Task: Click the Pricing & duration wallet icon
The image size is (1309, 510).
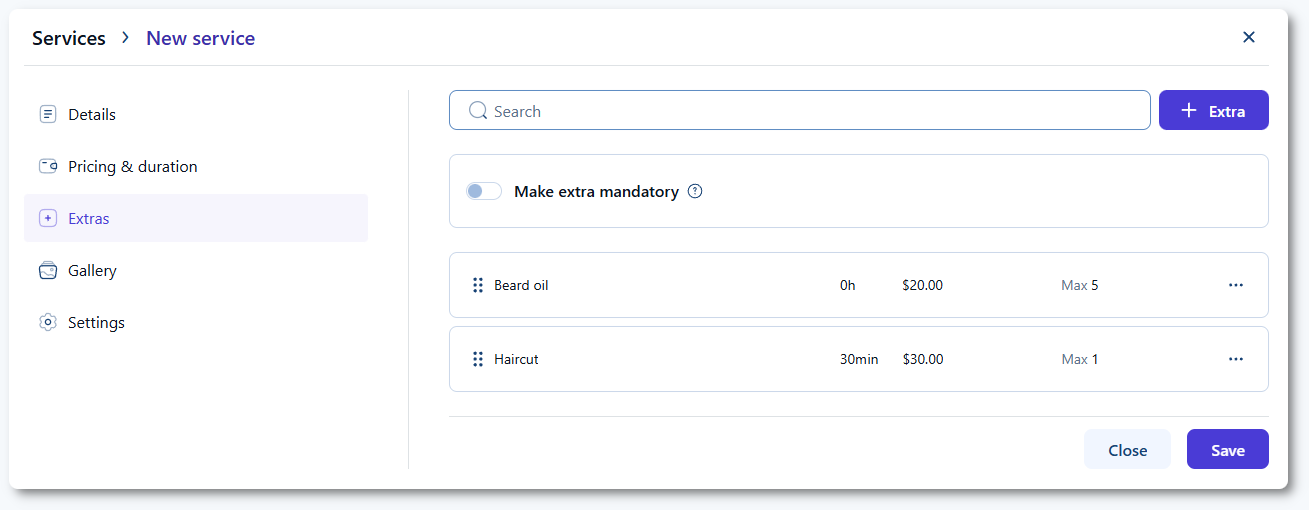Action: pyautogui.click(x=47, y=166)
